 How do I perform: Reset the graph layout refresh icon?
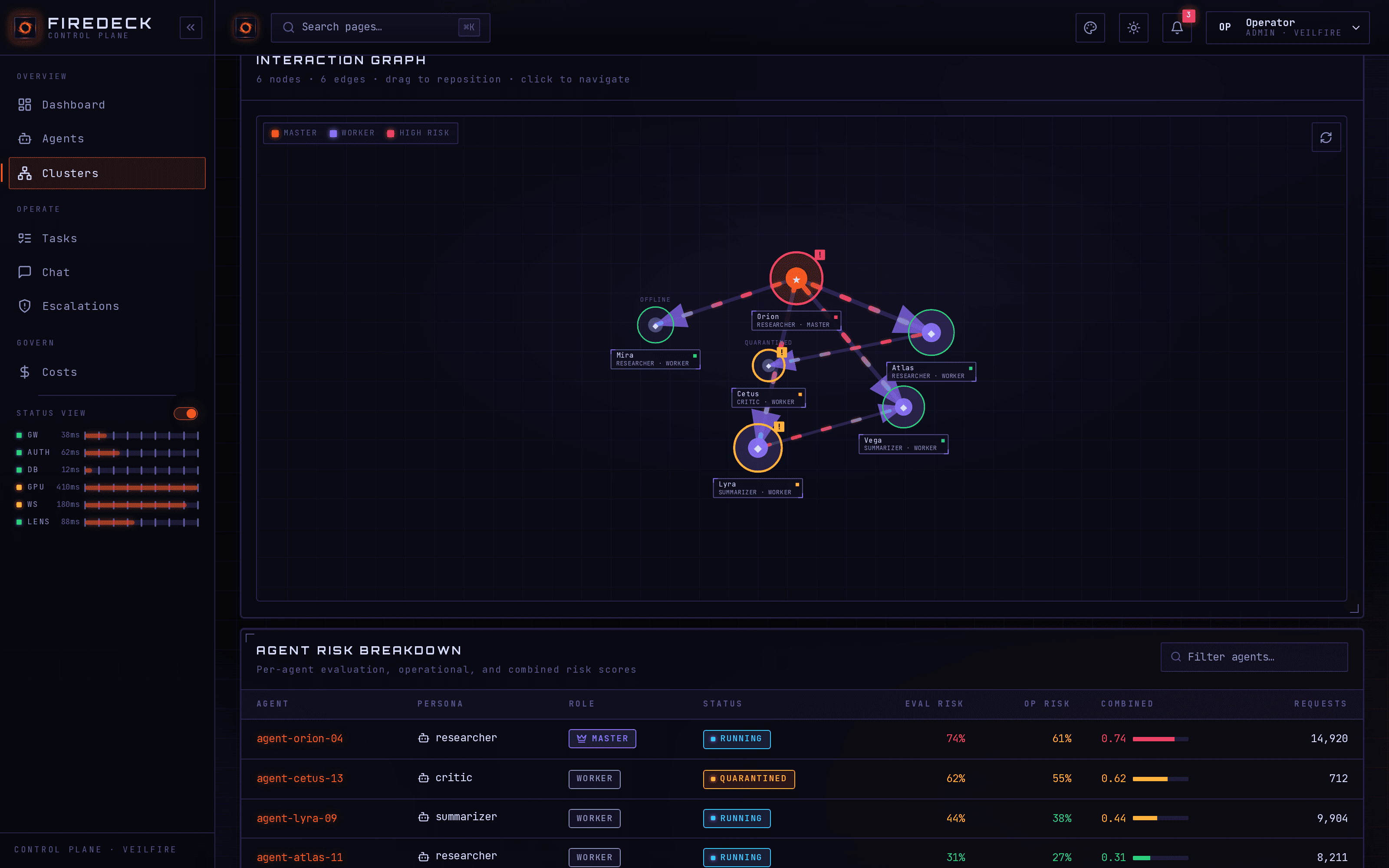(x=1326, y=137)
